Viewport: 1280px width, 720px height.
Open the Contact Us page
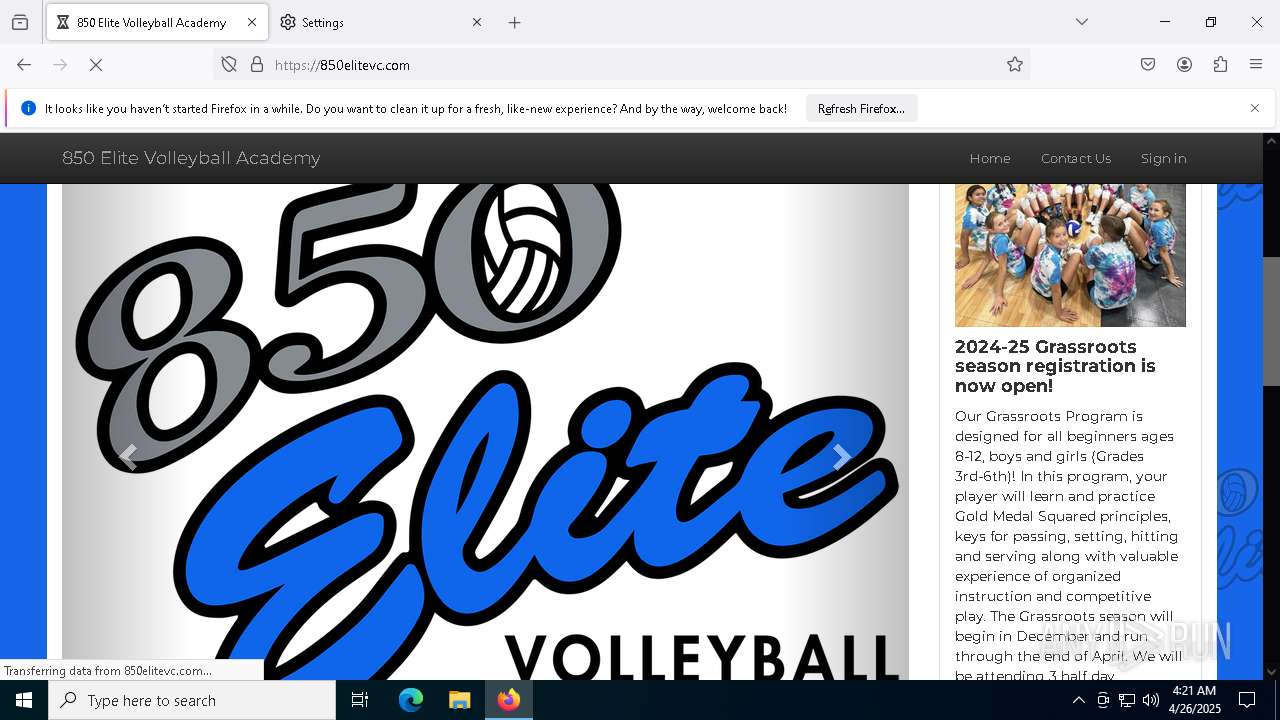1076,158
